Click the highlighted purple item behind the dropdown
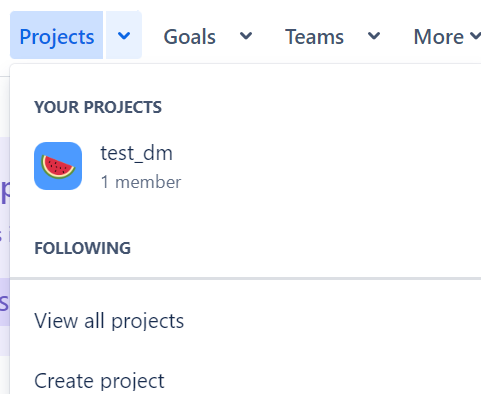The height and width of the screenshot is (394, 481). (5, 302)
